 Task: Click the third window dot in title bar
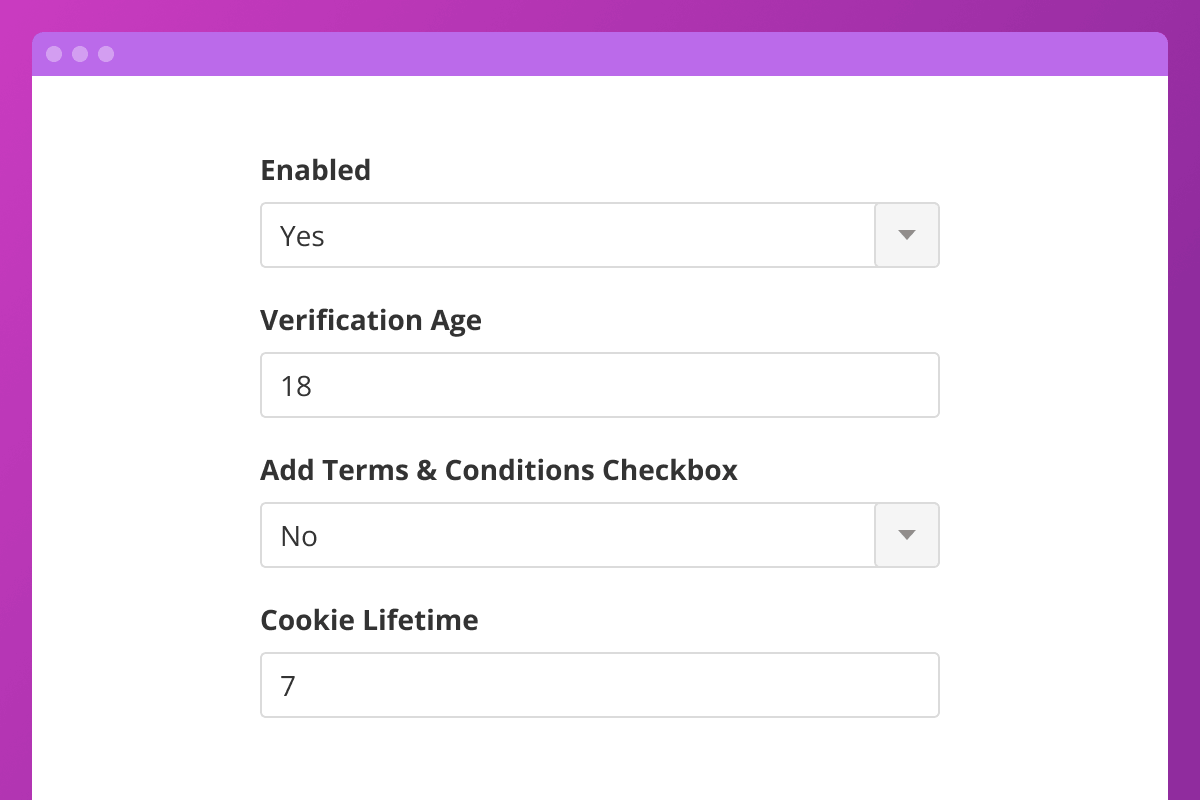(106, 54)
